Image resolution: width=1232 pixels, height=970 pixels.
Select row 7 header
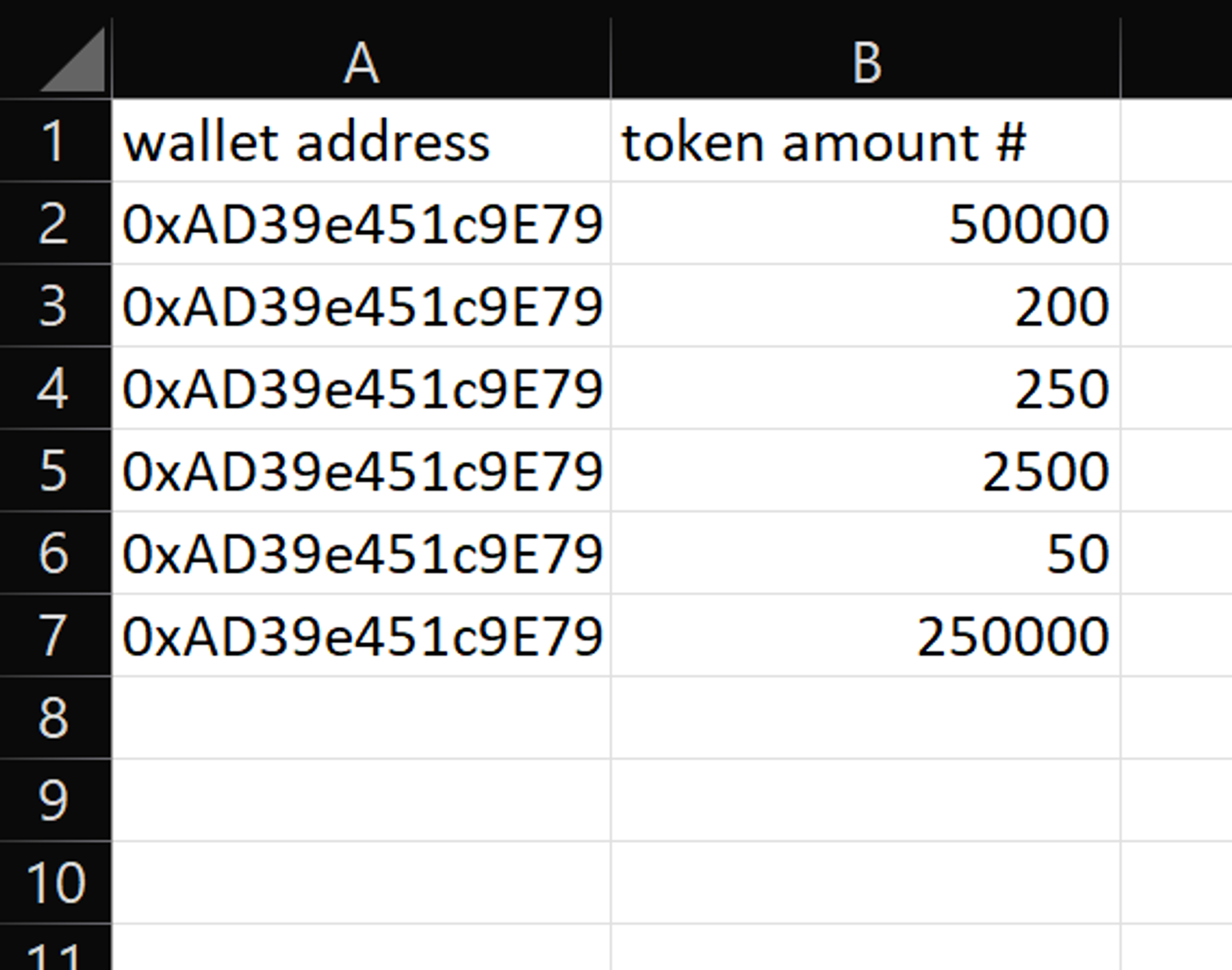point(54,635)
